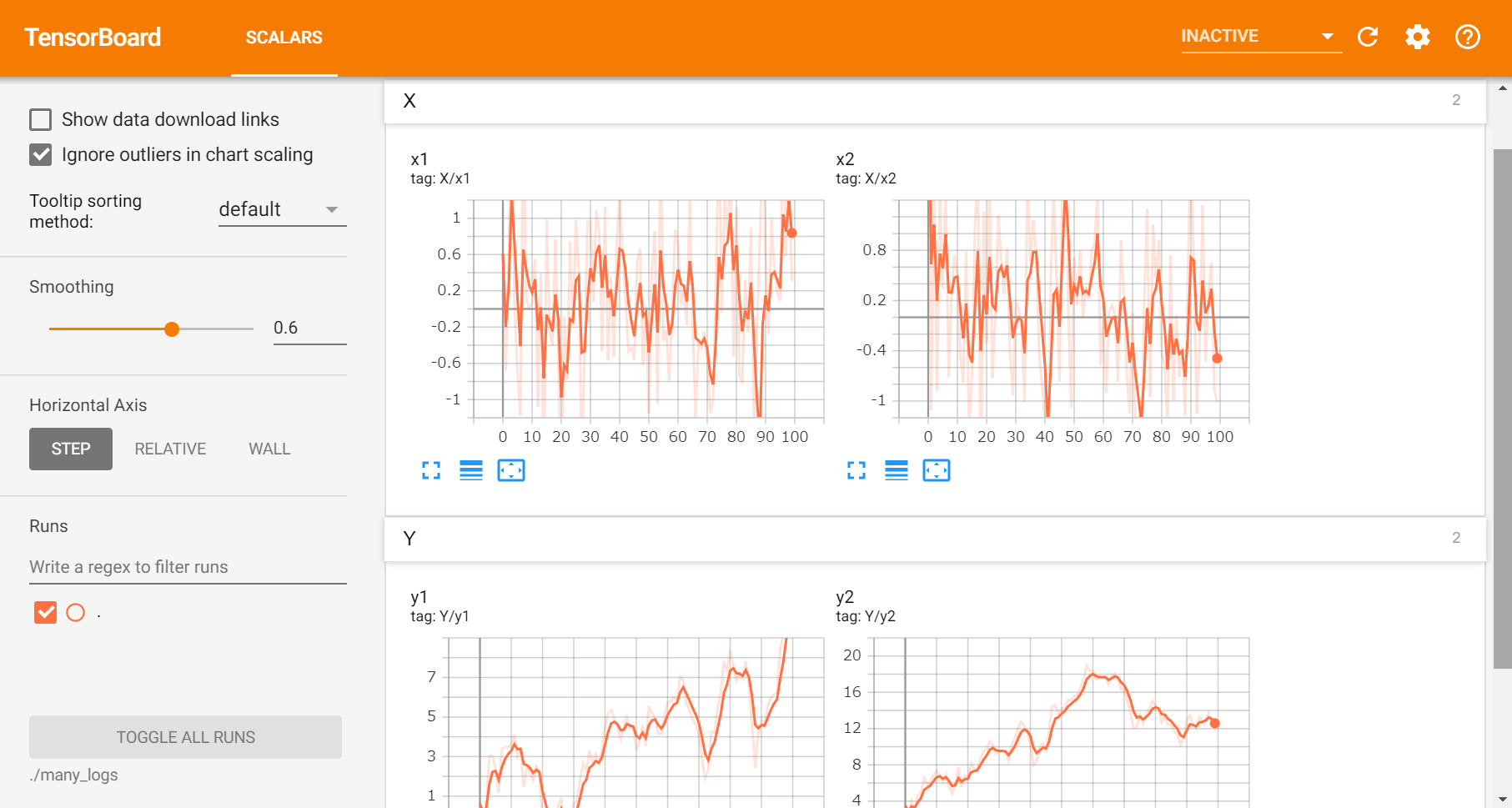Open the help question mark icon
The height and width of the screenshot is (808, 1512).
click(1468, 37)
